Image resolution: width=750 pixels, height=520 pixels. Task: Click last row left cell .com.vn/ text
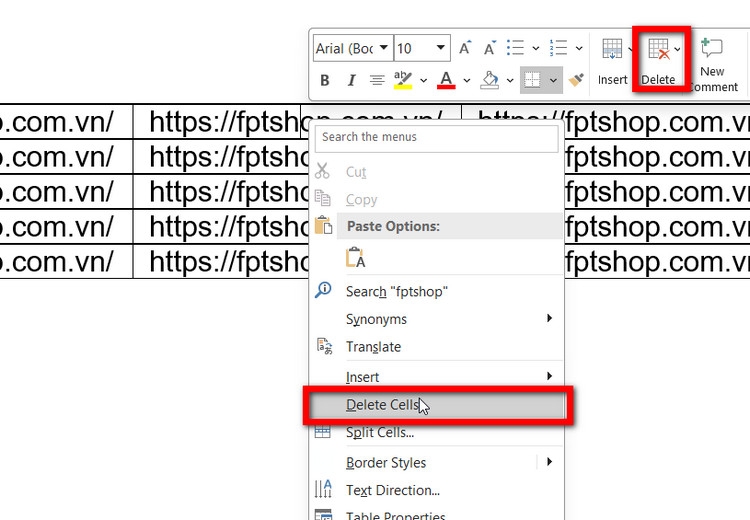[x=57, y=261]
